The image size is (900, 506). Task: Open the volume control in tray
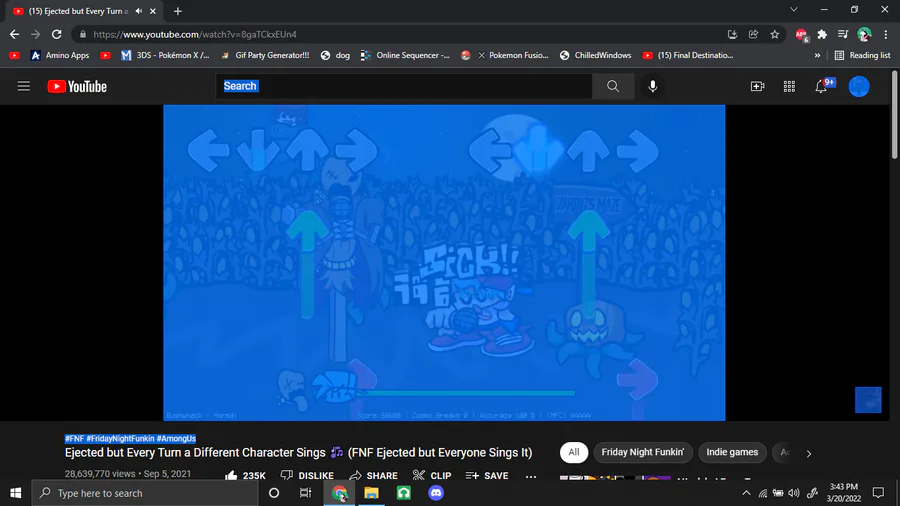(794, 493)
